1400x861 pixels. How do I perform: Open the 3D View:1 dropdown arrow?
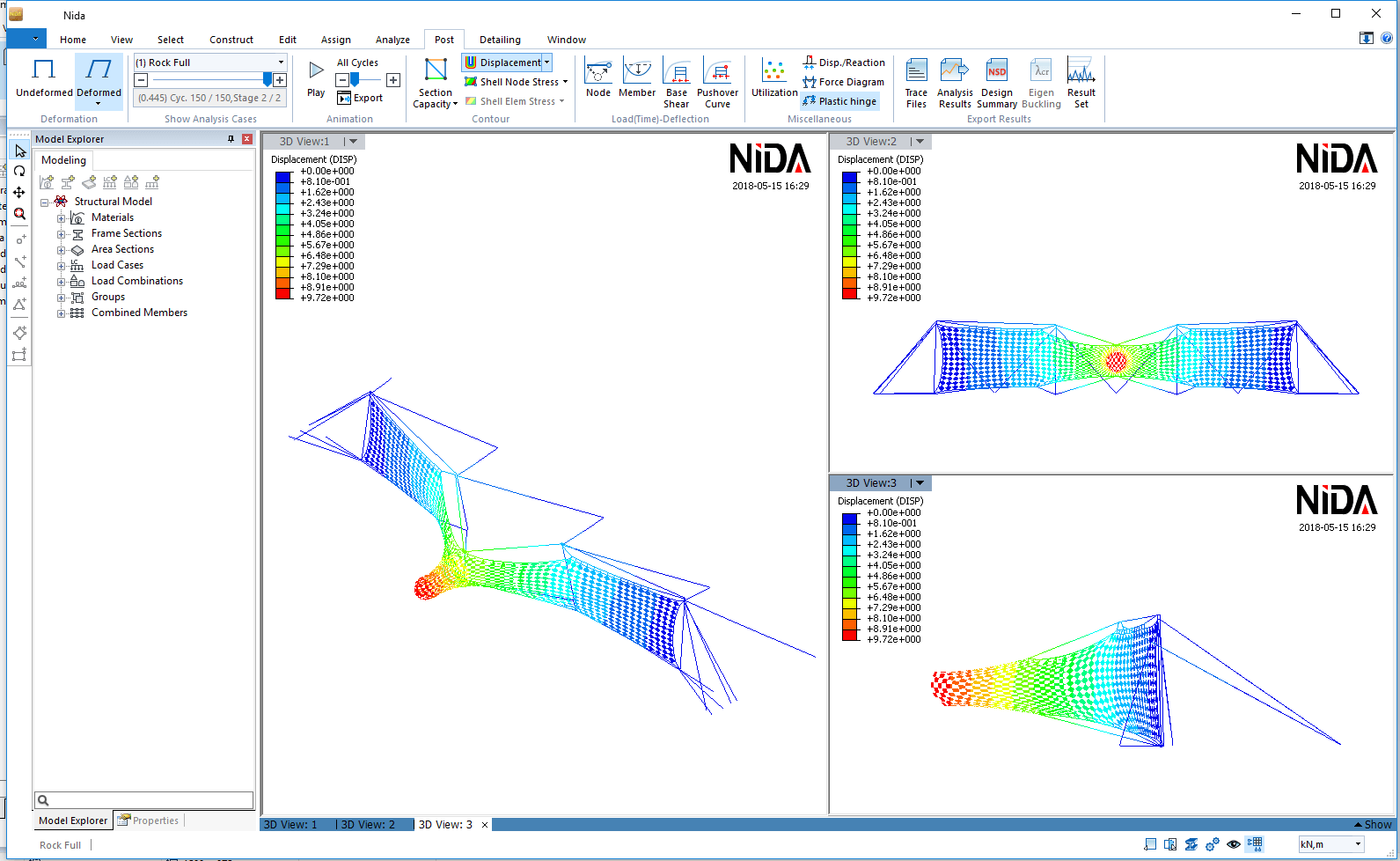click(x=353, y=142)
